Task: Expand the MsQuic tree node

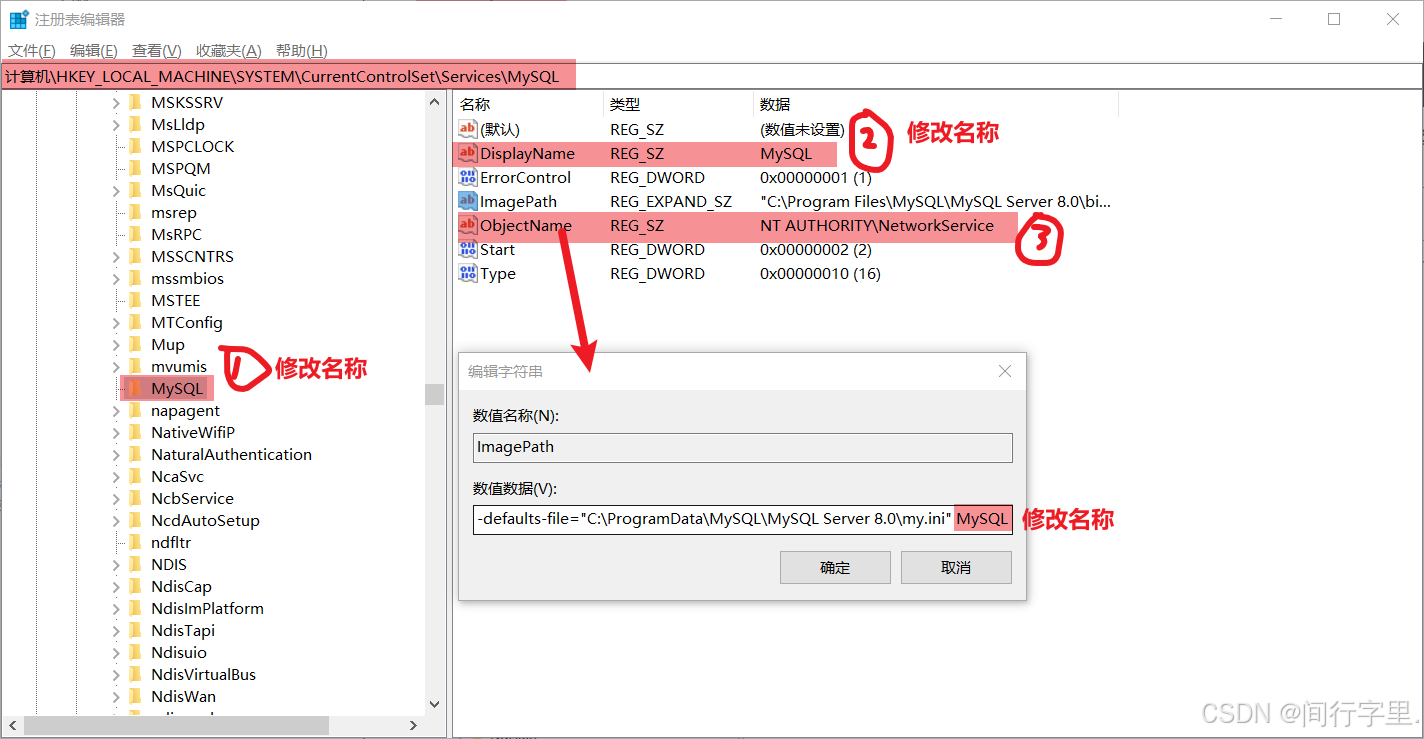Action: point(115,190)
